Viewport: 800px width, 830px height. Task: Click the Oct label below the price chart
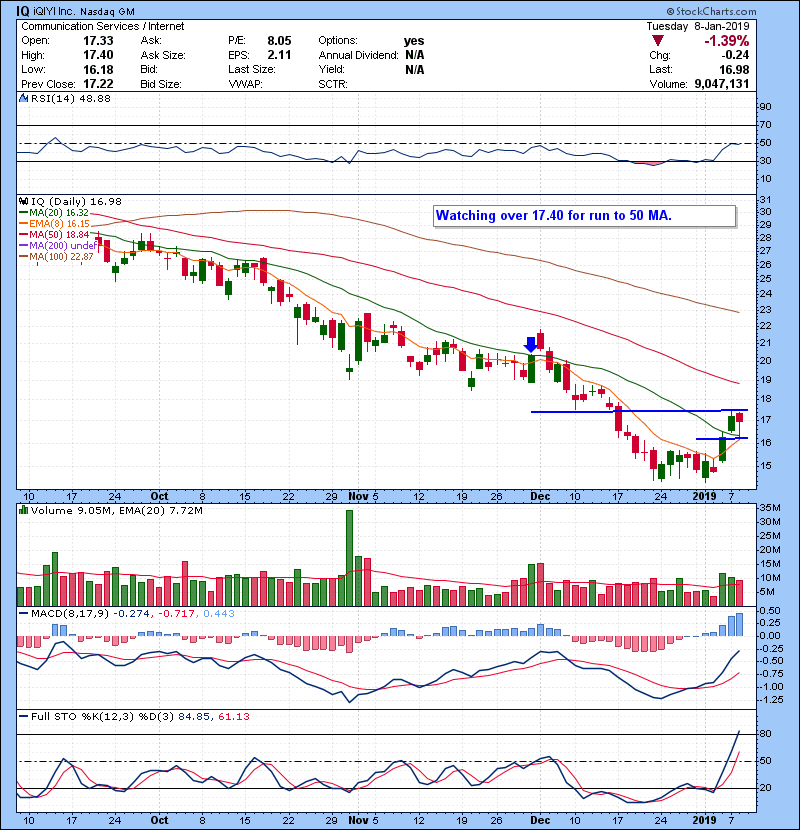(x=159, y=497)
